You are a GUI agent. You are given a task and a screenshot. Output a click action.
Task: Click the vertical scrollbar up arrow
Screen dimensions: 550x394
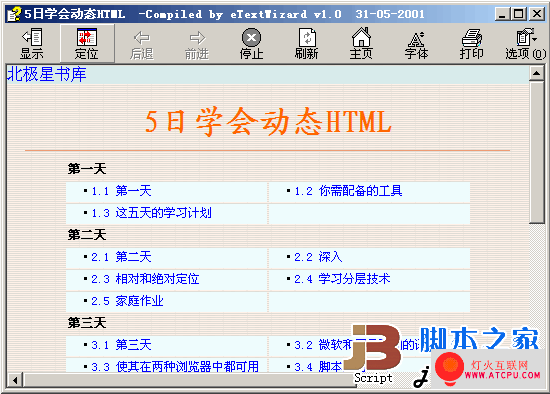(537, 73)
